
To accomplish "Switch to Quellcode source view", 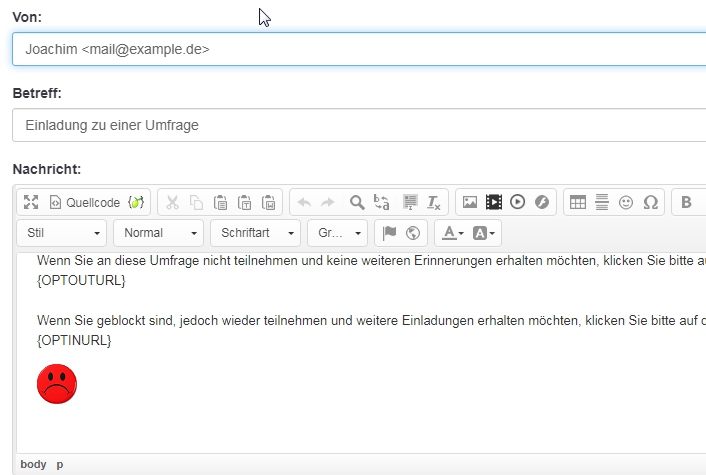I will [84, 202].
